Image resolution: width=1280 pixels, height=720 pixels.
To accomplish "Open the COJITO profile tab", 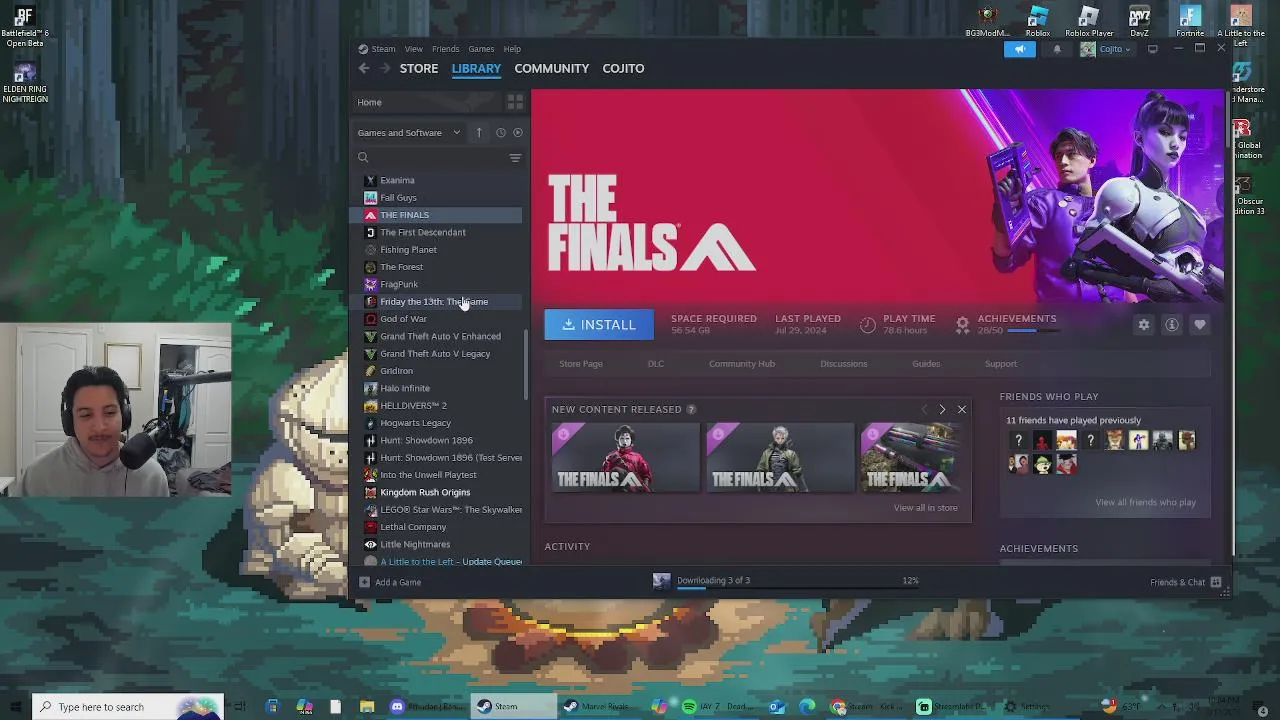I will 623,68.
